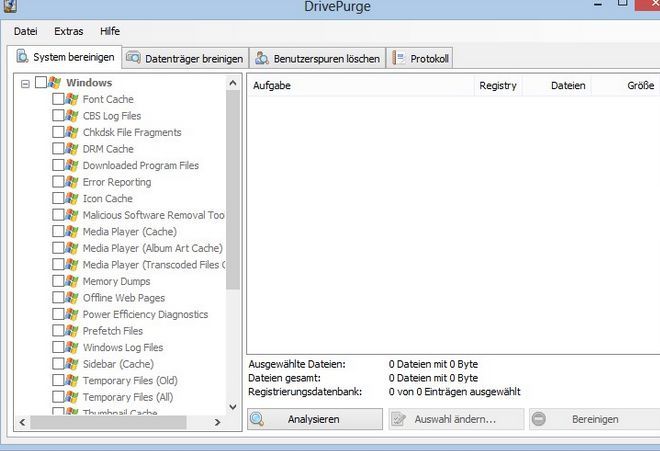Click the Bereinigen button
Viewport: 660px width, 451px height.
(x=595, y=419)
